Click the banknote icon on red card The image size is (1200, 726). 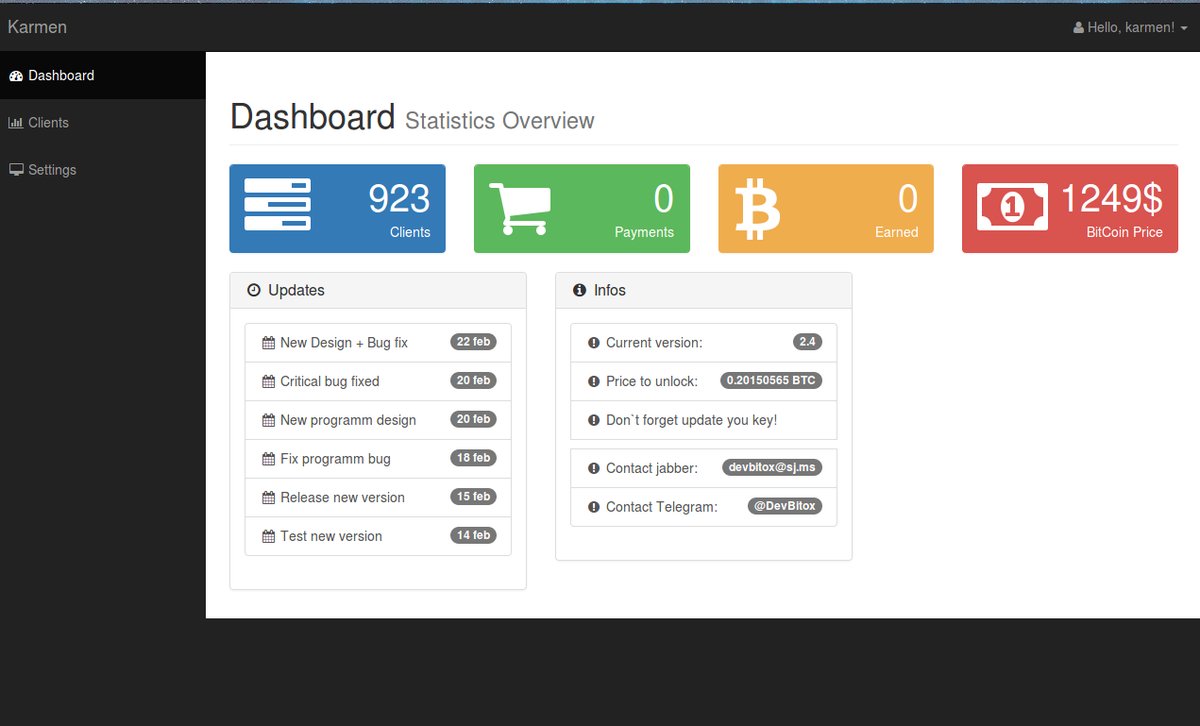tap(1012, 207)
